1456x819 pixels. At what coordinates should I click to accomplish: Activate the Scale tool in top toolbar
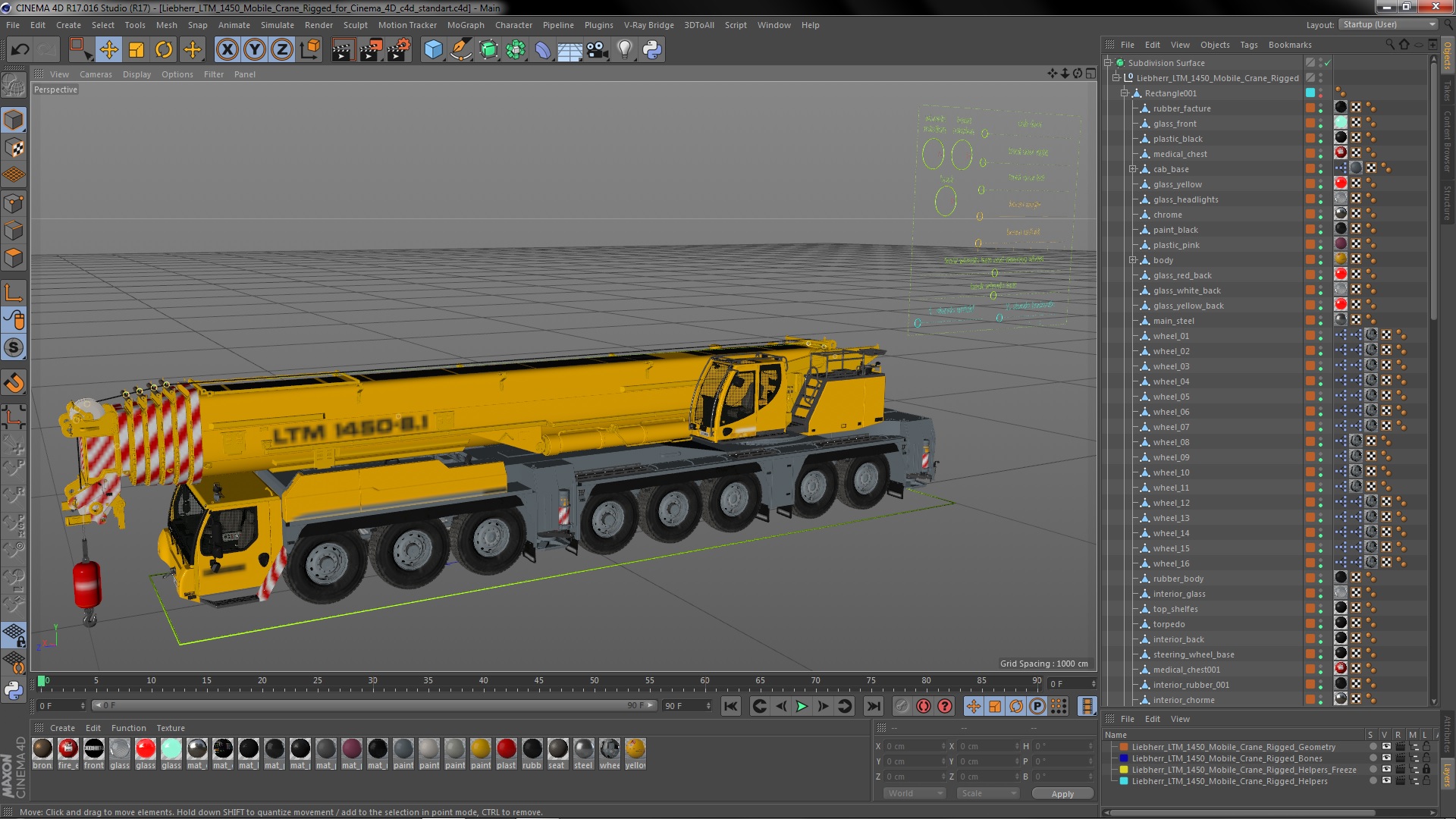136,50
